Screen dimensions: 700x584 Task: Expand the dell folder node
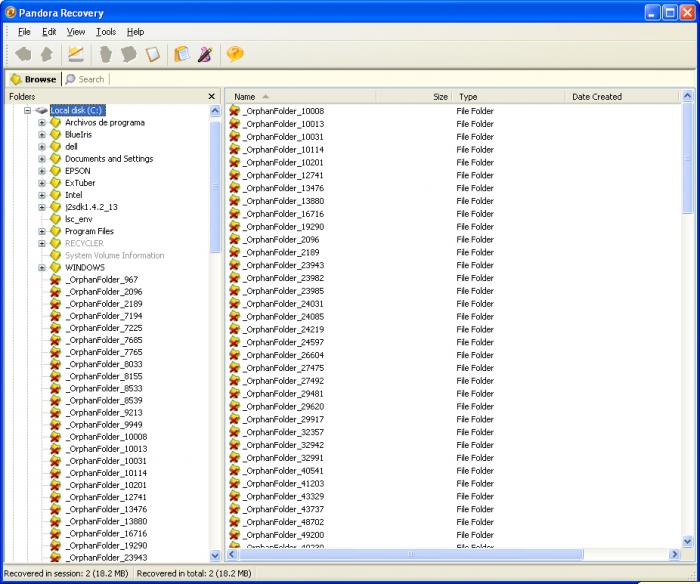(42, 146)
